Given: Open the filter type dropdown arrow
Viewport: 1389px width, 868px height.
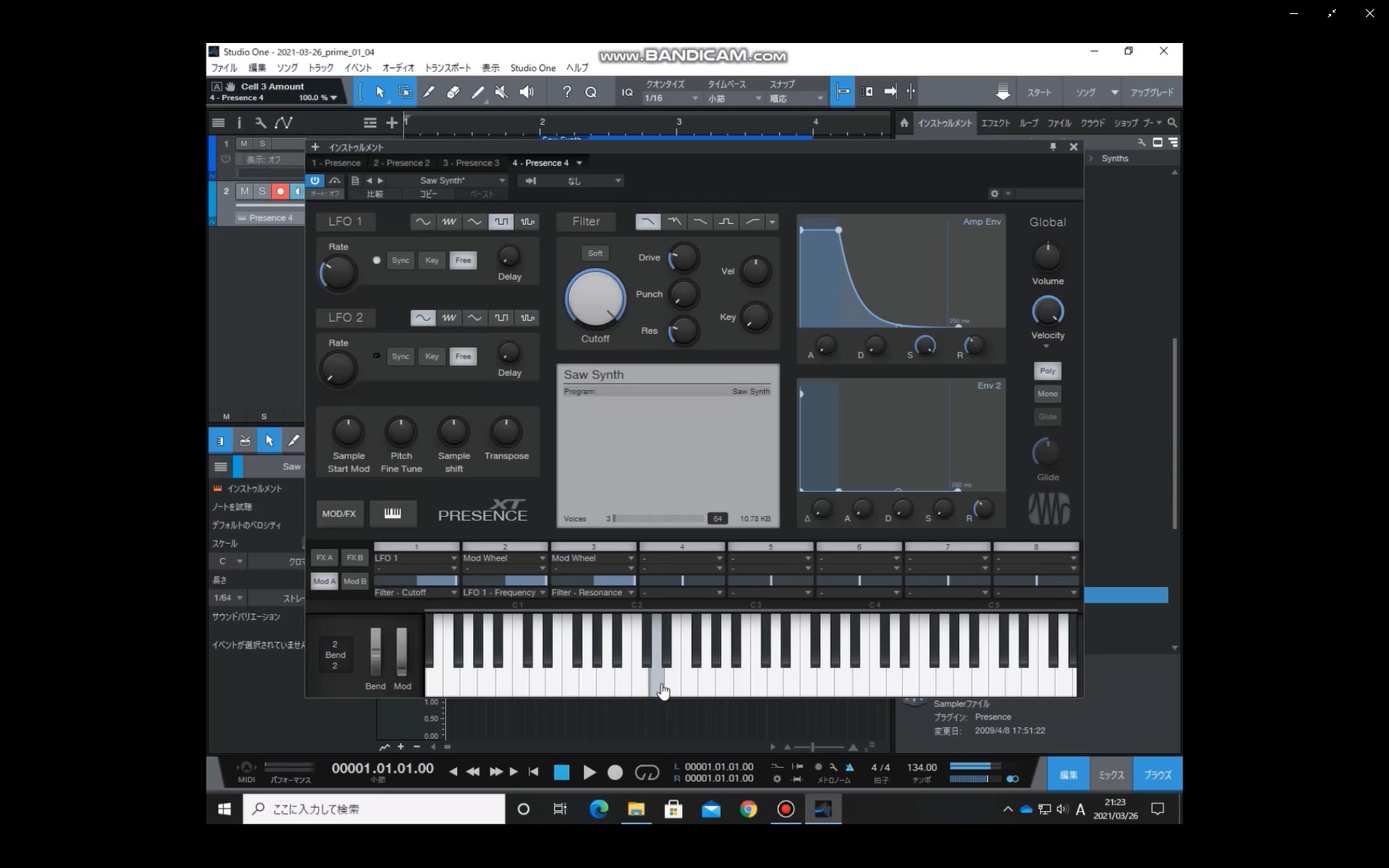Looking at the screenshot, I should click(772, 222).
